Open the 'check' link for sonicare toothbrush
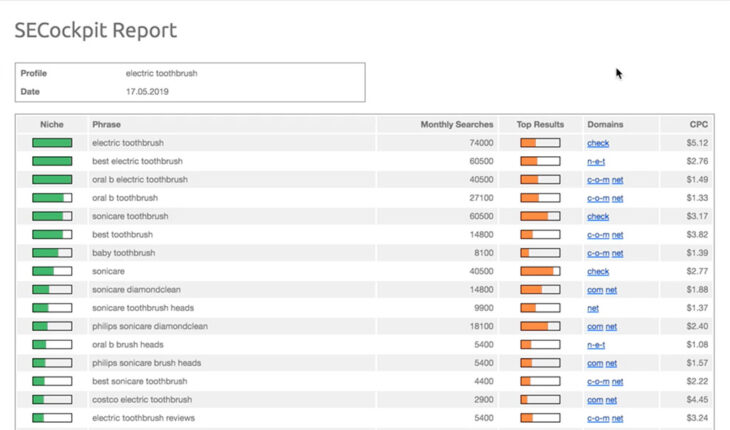This screenshot has height=430, width=730. coord(597,216)
